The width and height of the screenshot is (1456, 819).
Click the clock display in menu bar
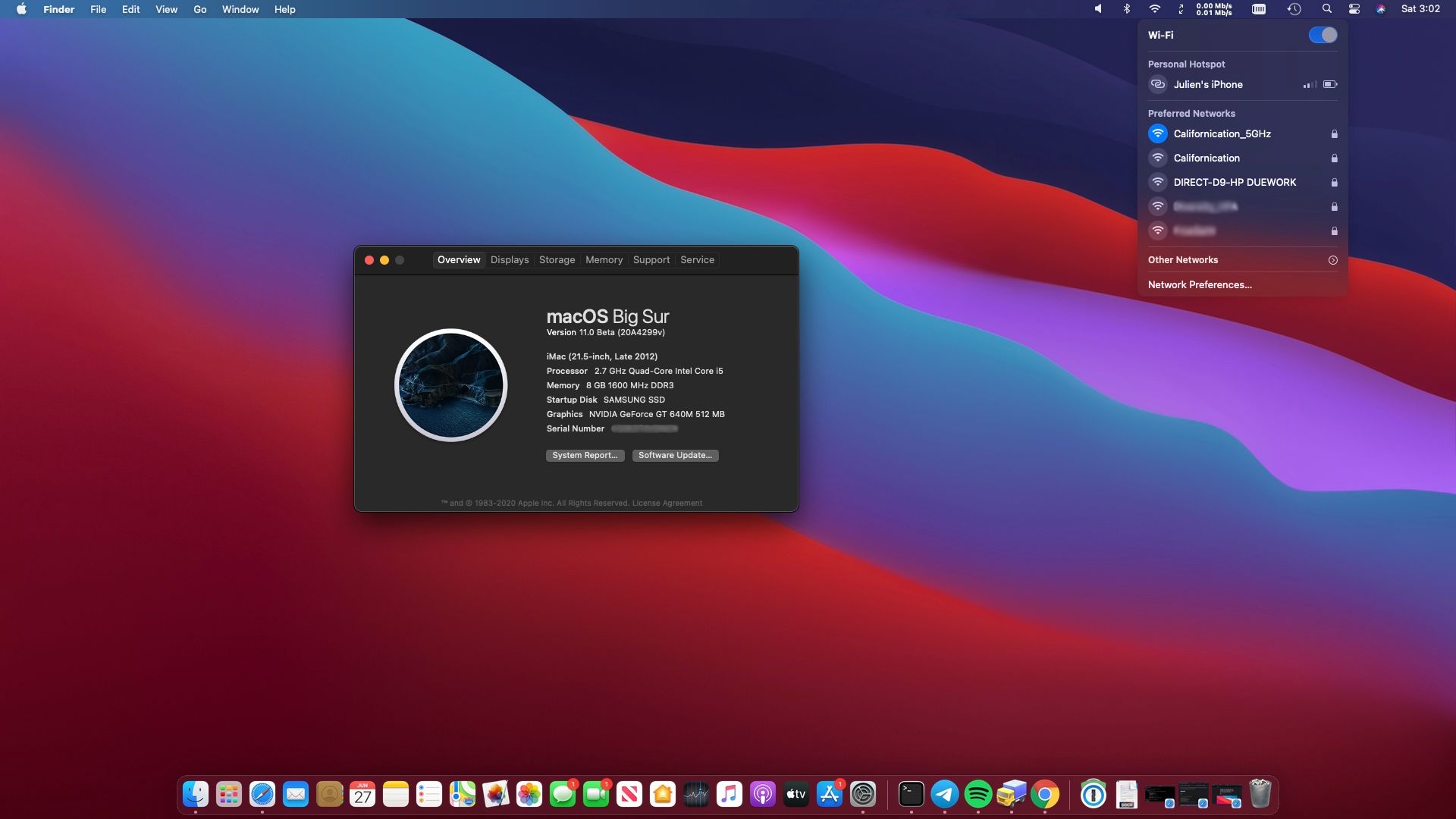pyautogui.click(x=1421, y=9)
